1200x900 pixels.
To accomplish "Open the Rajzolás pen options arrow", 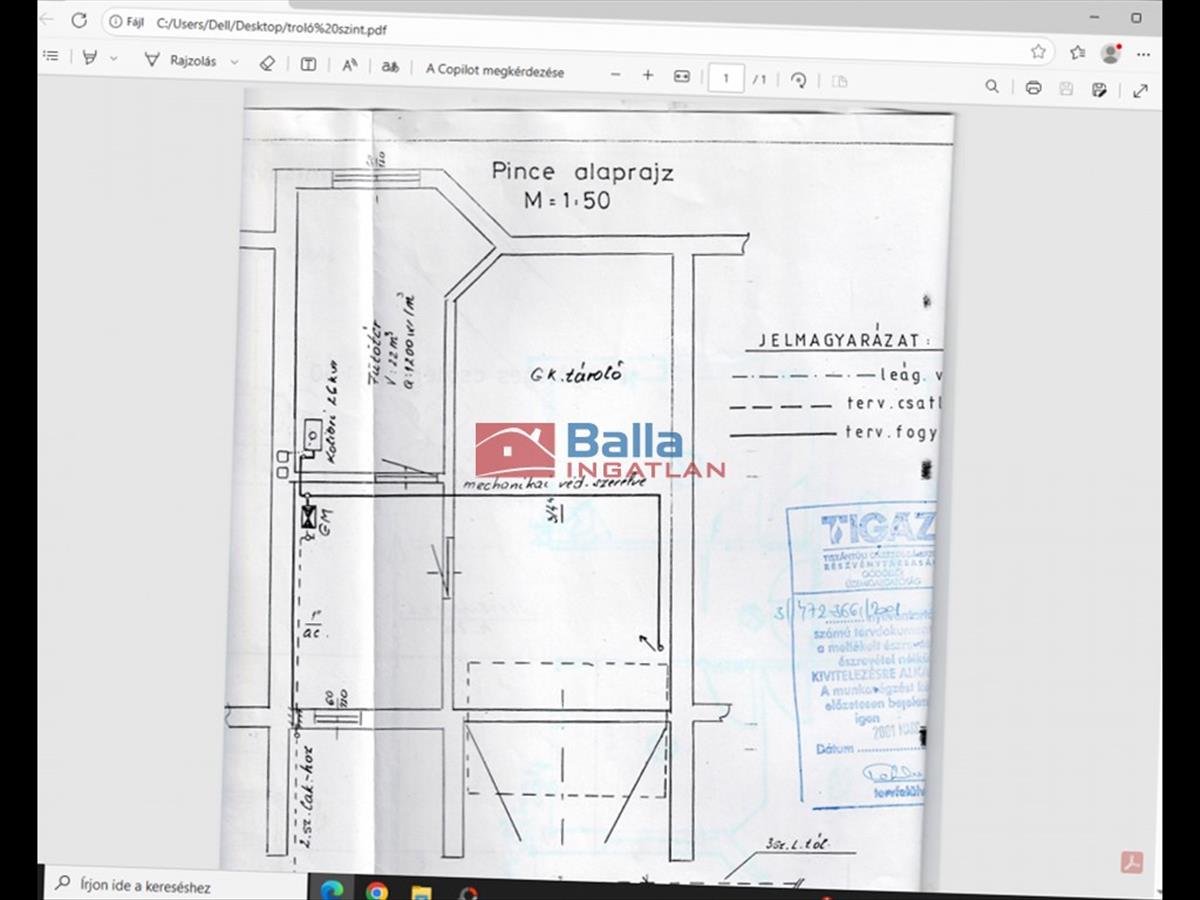I will (x=234, y=62).
